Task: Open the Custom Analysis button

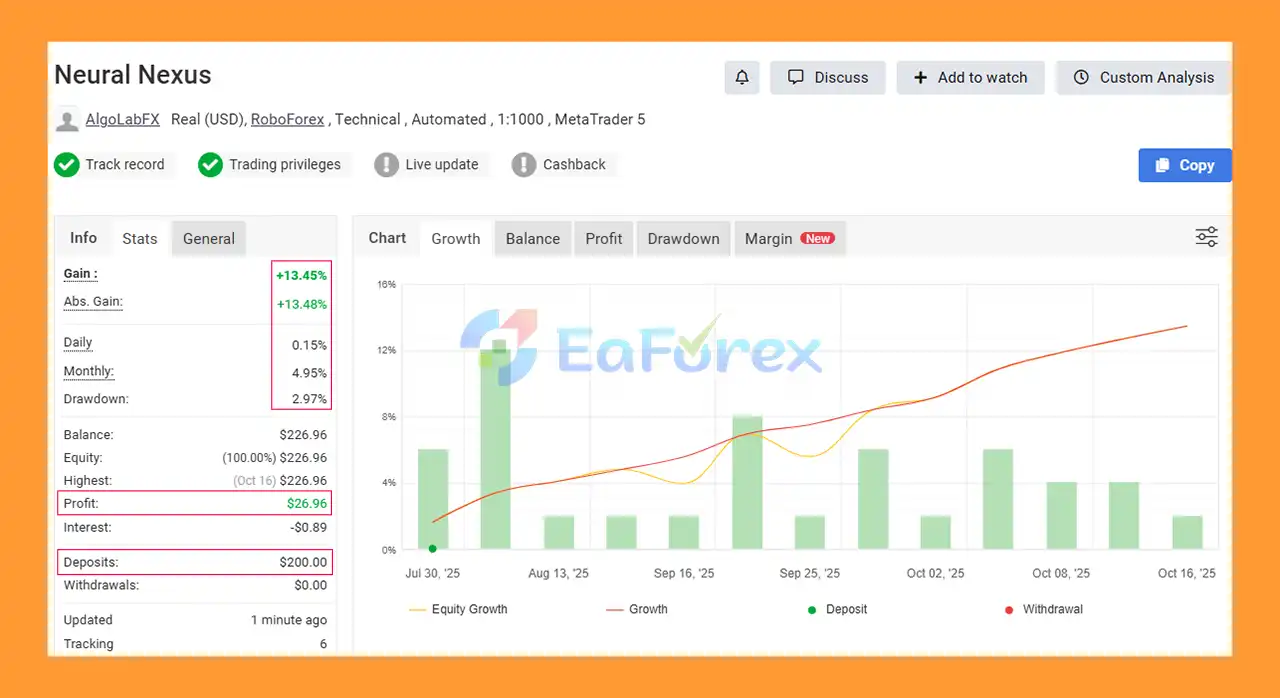Action: 1143,78
